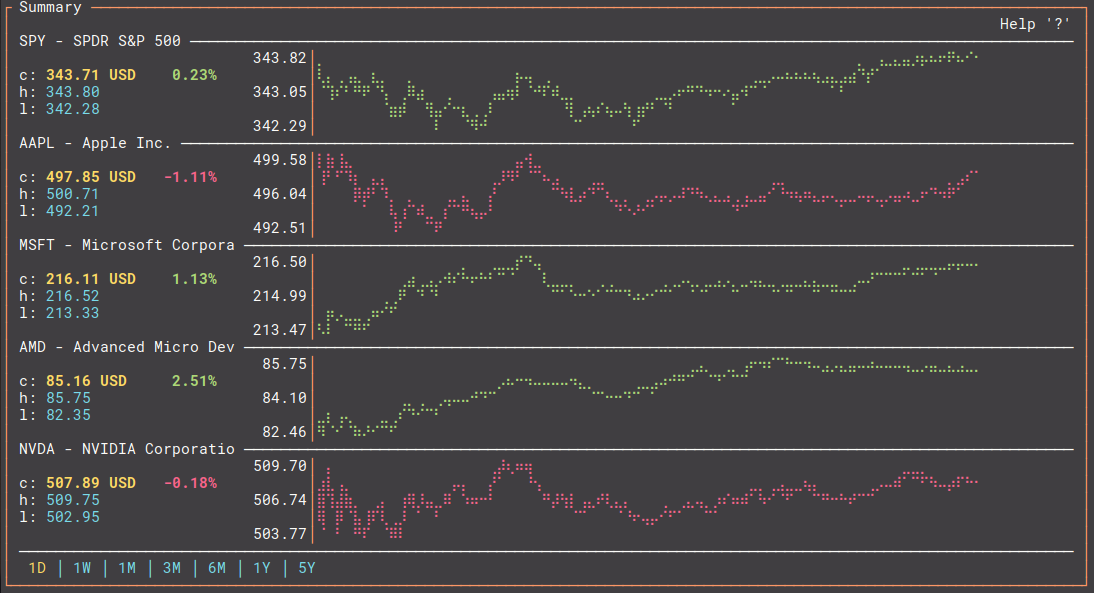Click the SPY green price chart
Screen dimensions: 1094x593
tap(647, 91)
